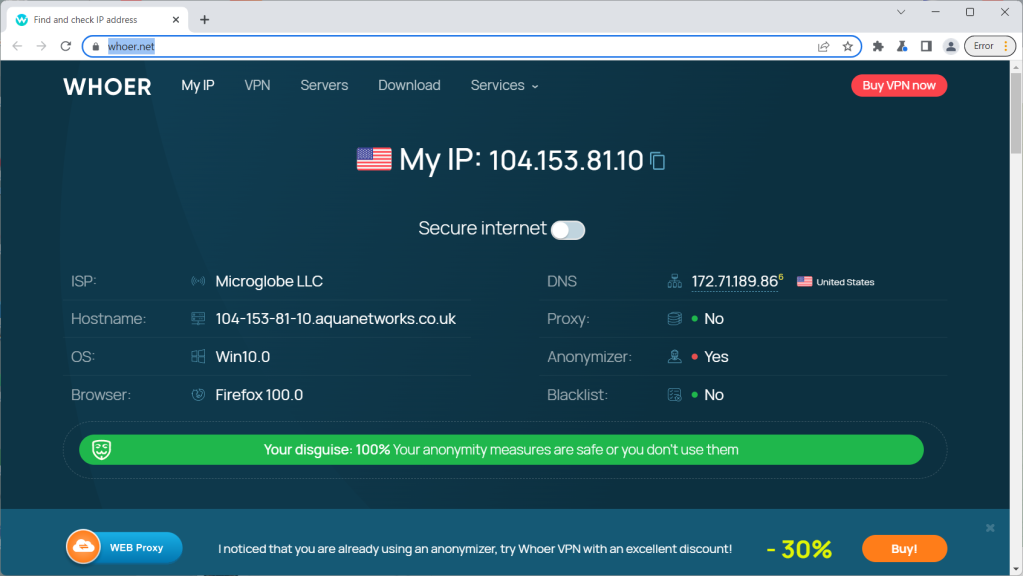The height and width of the screenshot is (576, 1023).
Task: Click the IP address 104.153.81.10
Action: pyautogui.click(x=566, y=160)
